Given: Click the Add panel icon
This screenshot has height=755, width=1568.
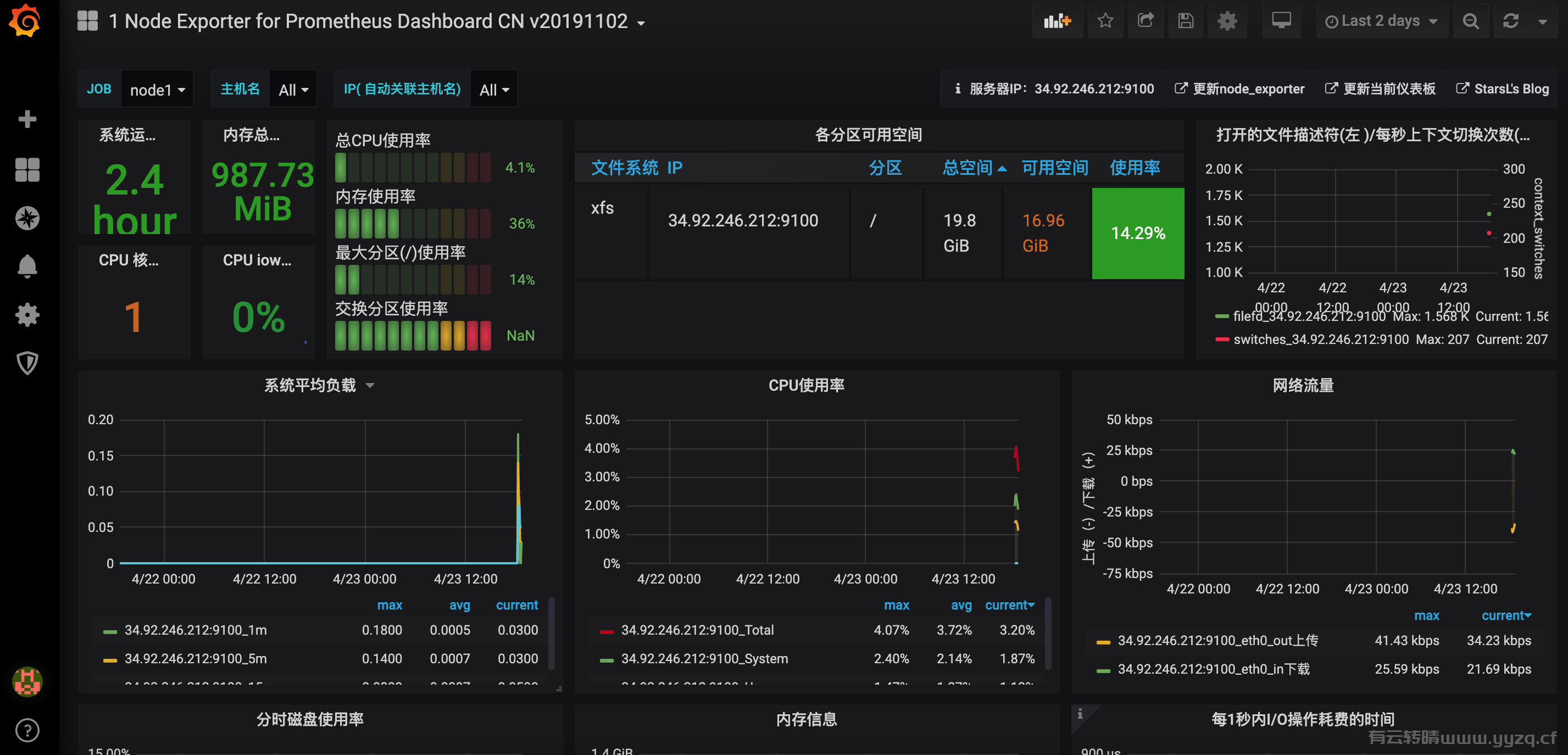Looking at the screenshot, I should pos(1057,21).
